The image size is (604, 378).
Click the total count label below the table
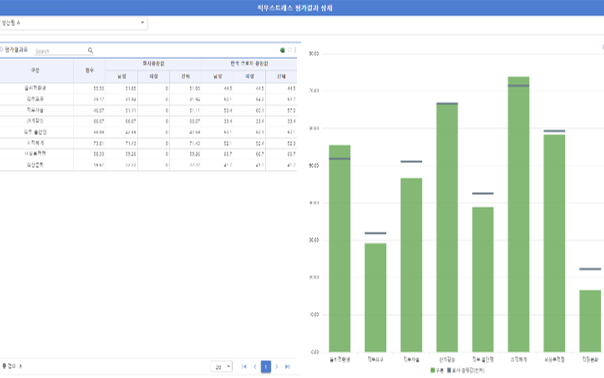pos(12,366)
